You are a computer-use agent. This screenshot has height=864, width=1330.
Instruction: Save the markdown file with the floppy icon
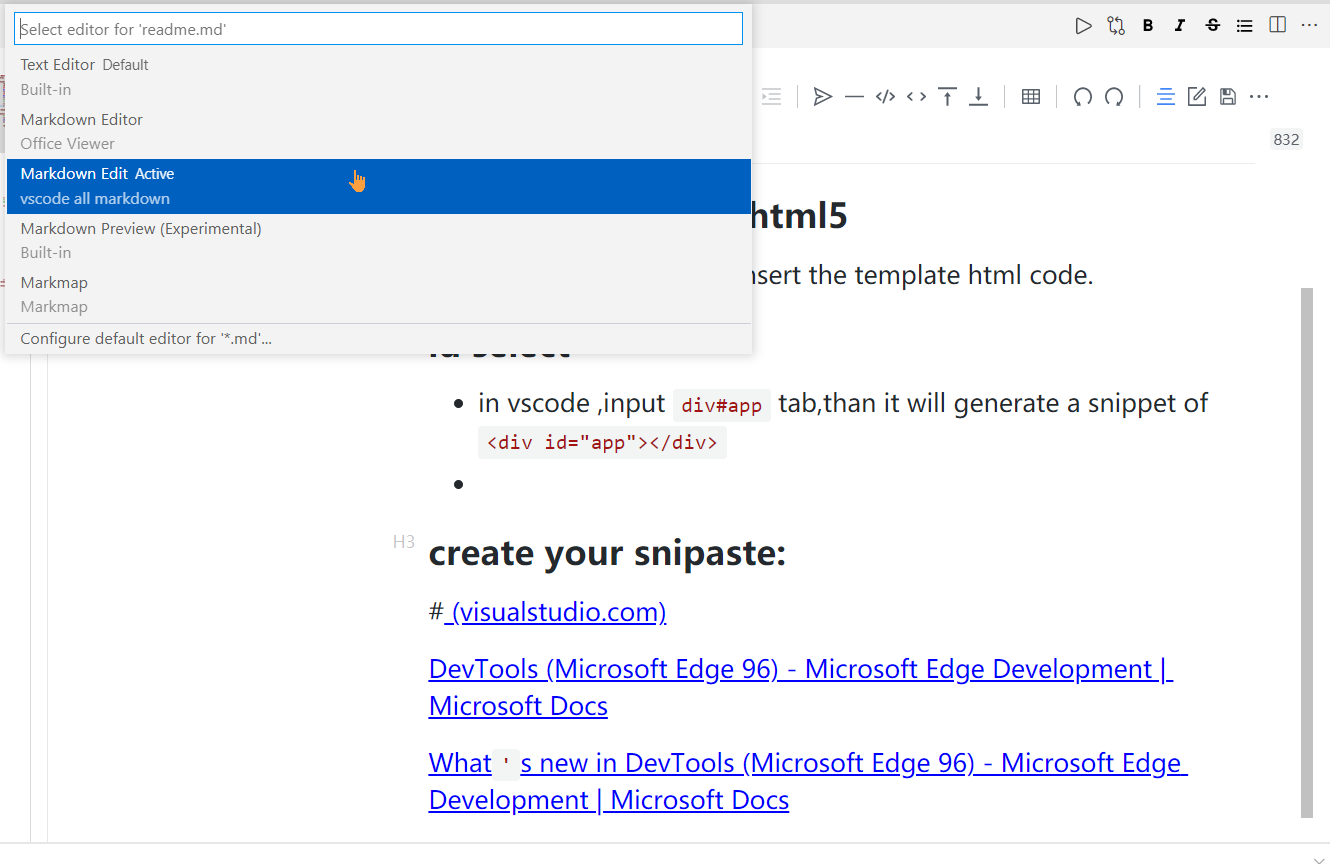[1227, 96]
